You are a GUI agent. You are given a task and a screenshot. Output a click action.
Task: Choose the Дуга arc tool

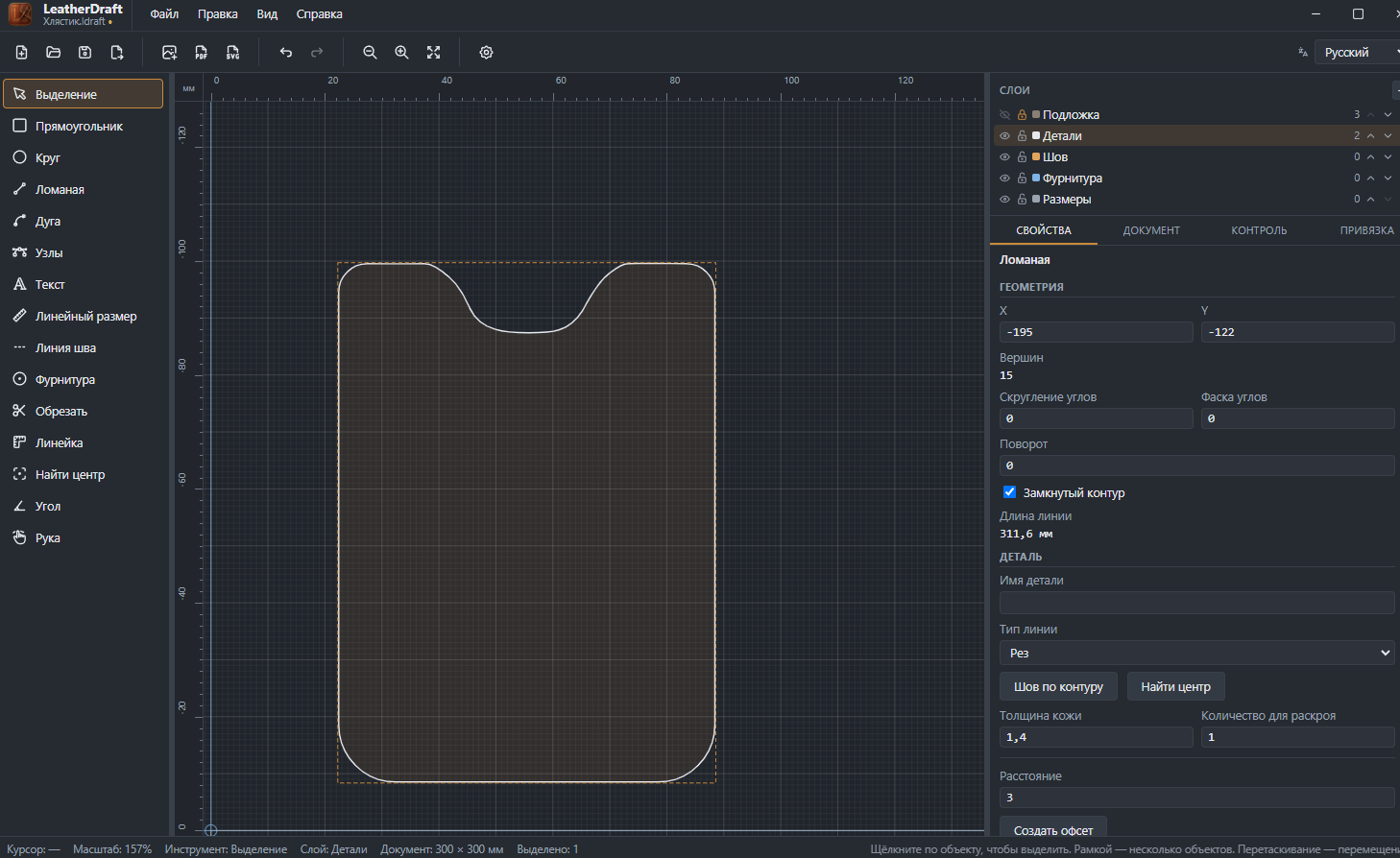(x=84, y=221)
